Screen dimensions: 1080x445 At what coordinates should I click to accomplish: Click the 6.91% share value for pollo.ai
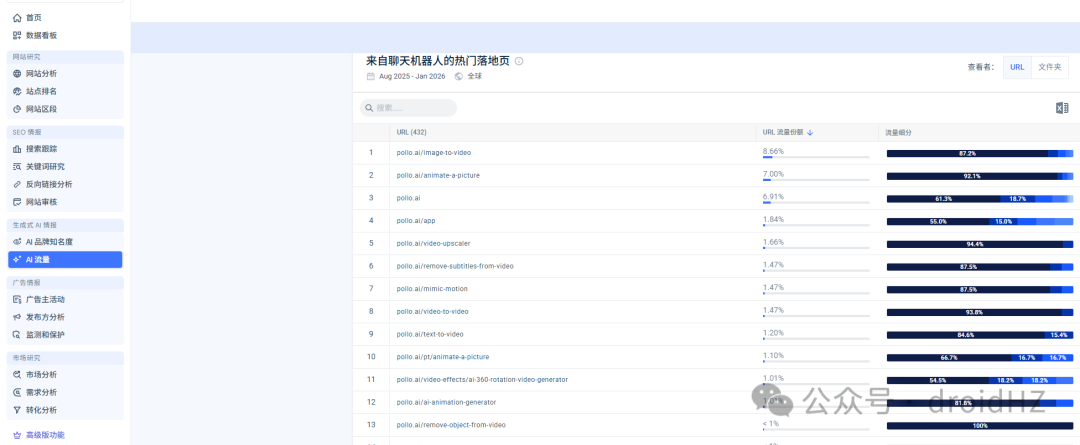773,196
